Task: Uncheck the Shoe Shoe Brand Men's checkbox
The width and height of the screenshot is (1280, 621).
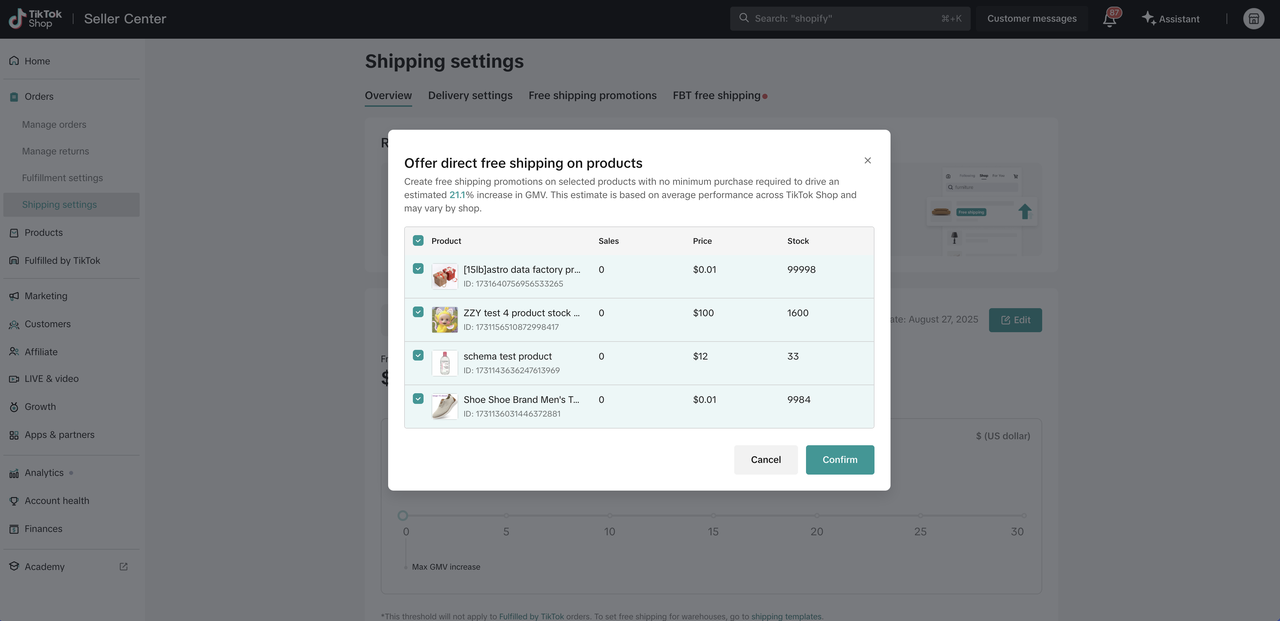Action: click(x=418, y=398)
